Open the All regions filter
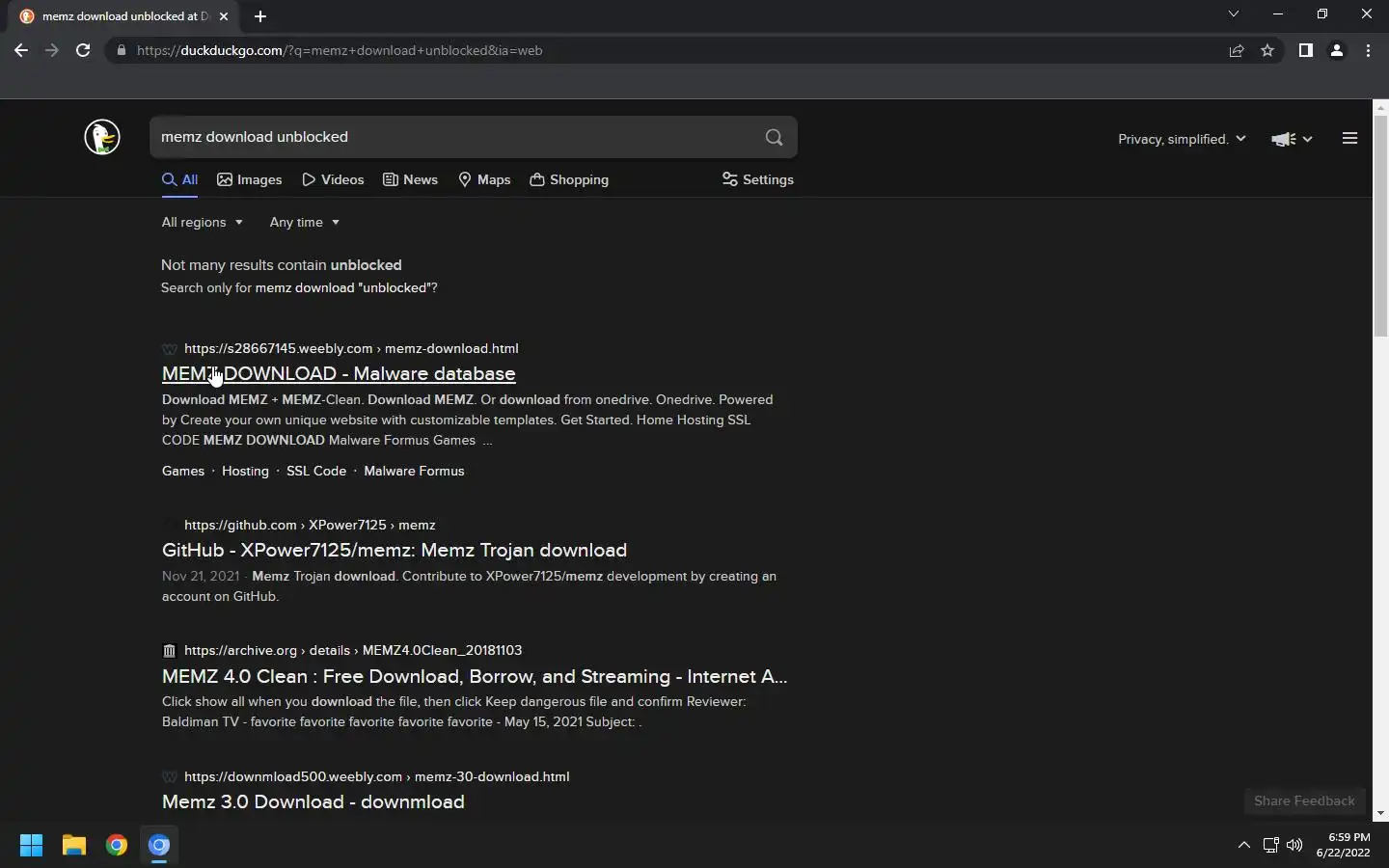Viewport: 1389px width, 868px height. [202, 222]
